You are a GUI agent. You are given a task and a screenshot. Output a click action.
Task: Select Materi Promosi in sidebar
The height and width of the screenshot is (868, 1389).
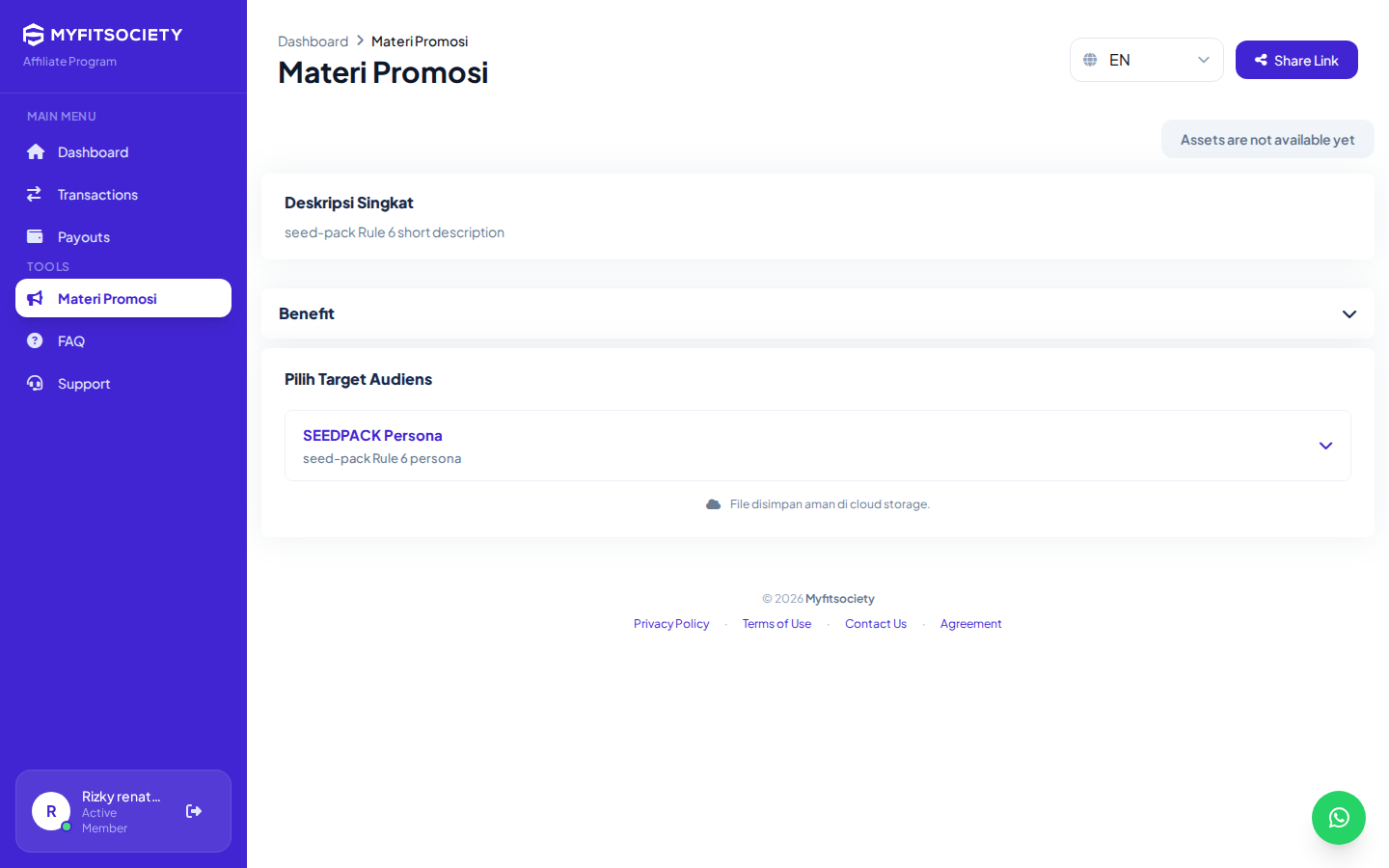(x=123, y=298)
